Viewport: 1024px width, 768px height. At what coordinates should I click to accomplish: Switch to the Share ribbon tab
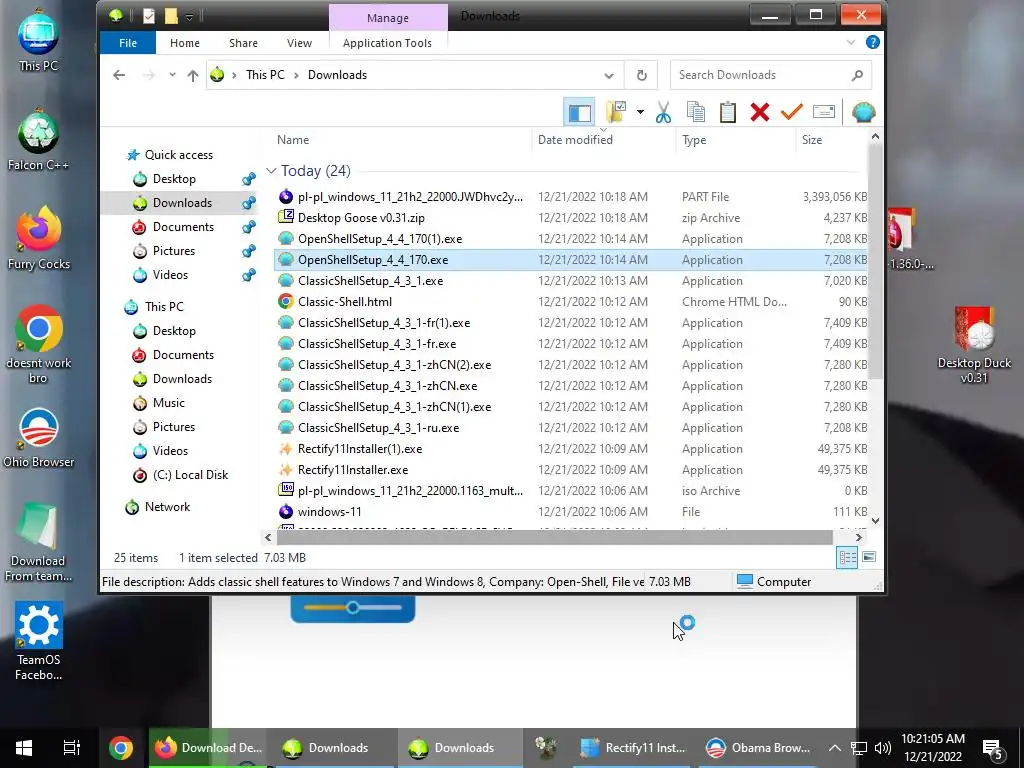click(243, 43)
